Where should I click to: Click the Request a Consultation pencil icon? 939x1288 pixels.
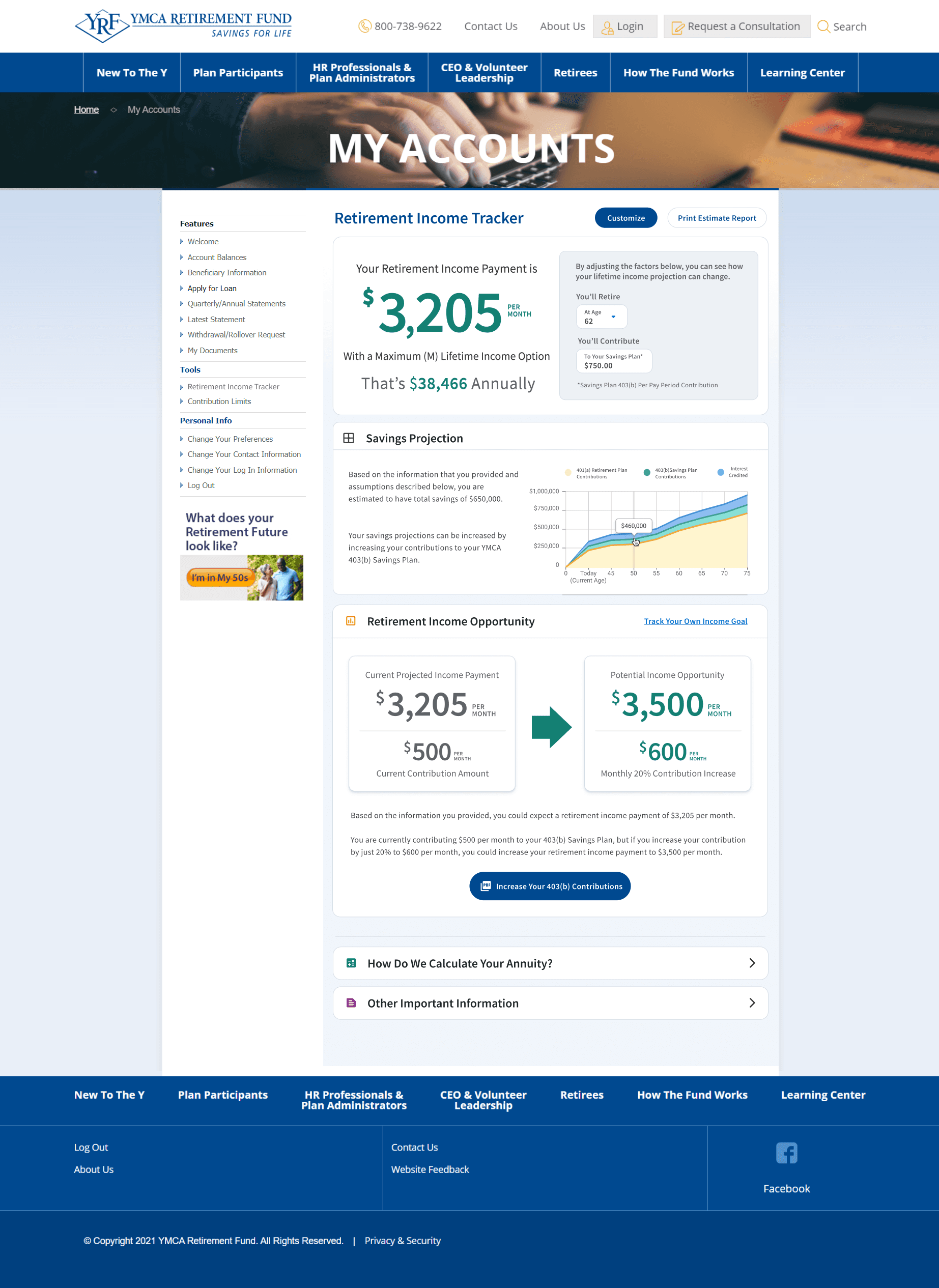pyautogui.click(x=677, y=27)
